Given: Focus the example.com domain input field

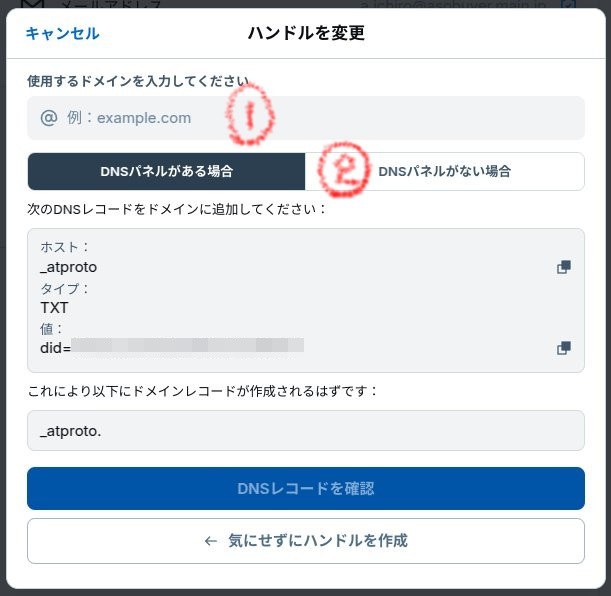Looking at the screenshot, I should click(306, 118).
